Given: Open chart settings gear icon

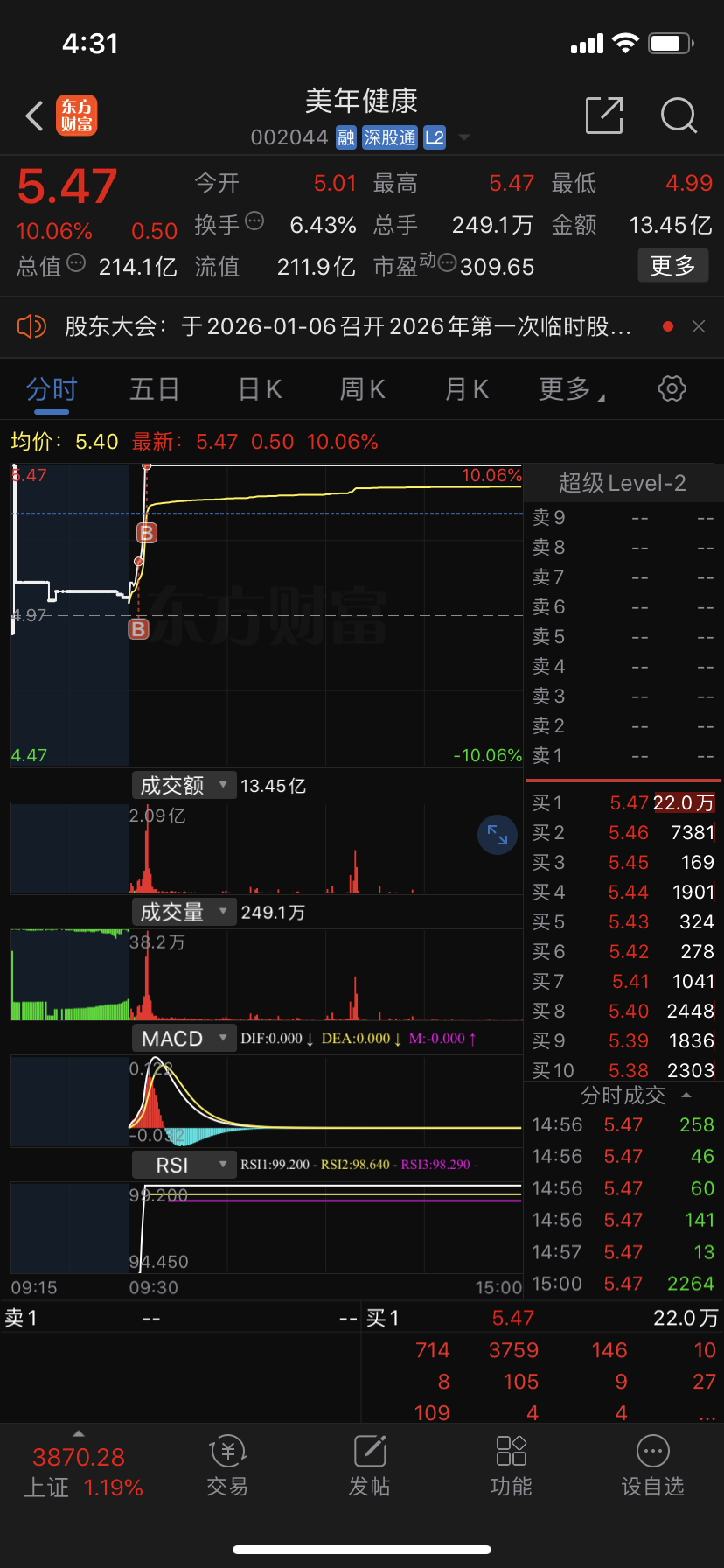Looking at the screenshot, I should coord(672,388).
